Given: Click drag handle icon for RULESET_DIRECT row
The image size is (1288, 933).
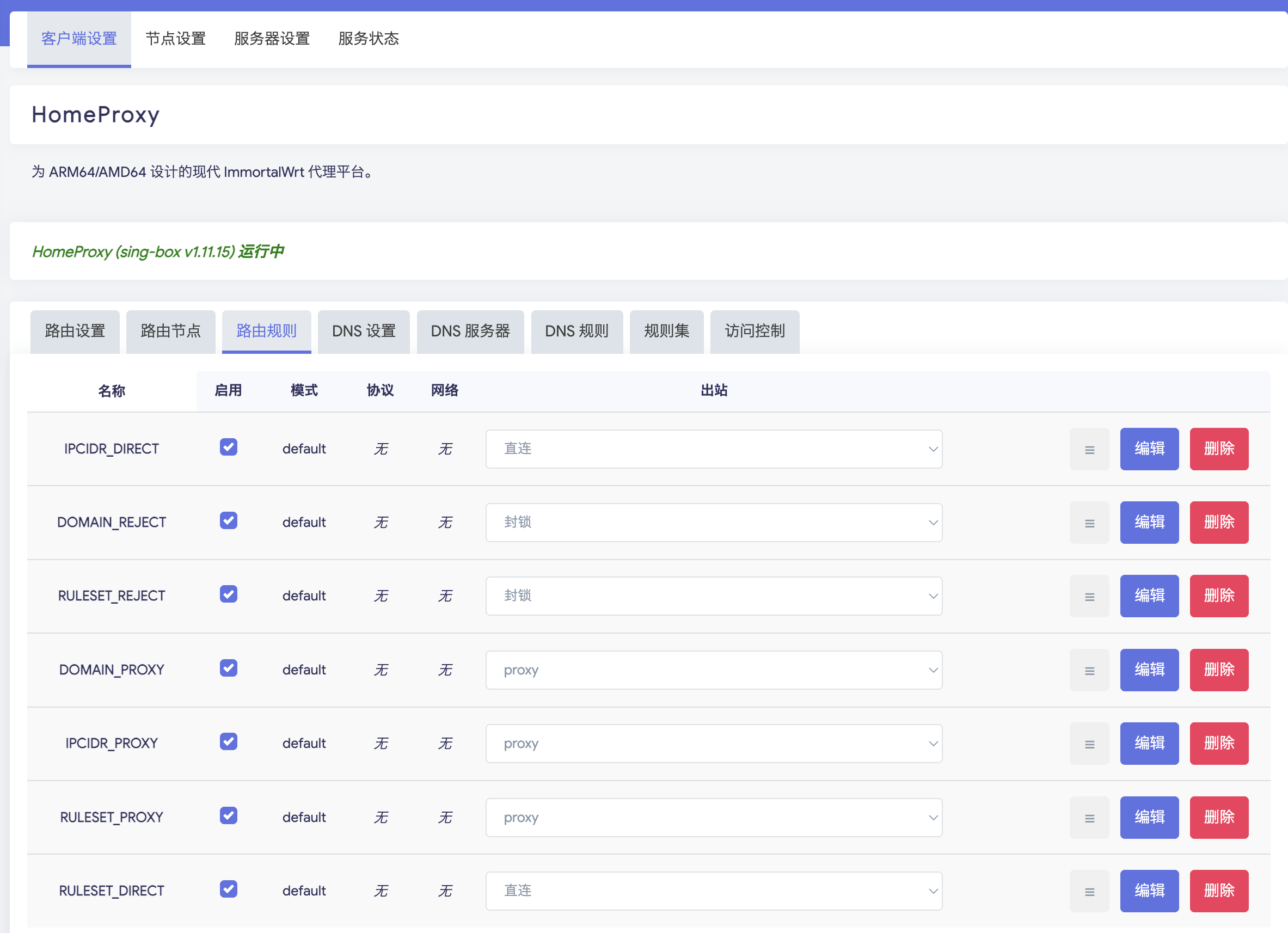Looking at the screenshot, I should [x=1089, y=892].
